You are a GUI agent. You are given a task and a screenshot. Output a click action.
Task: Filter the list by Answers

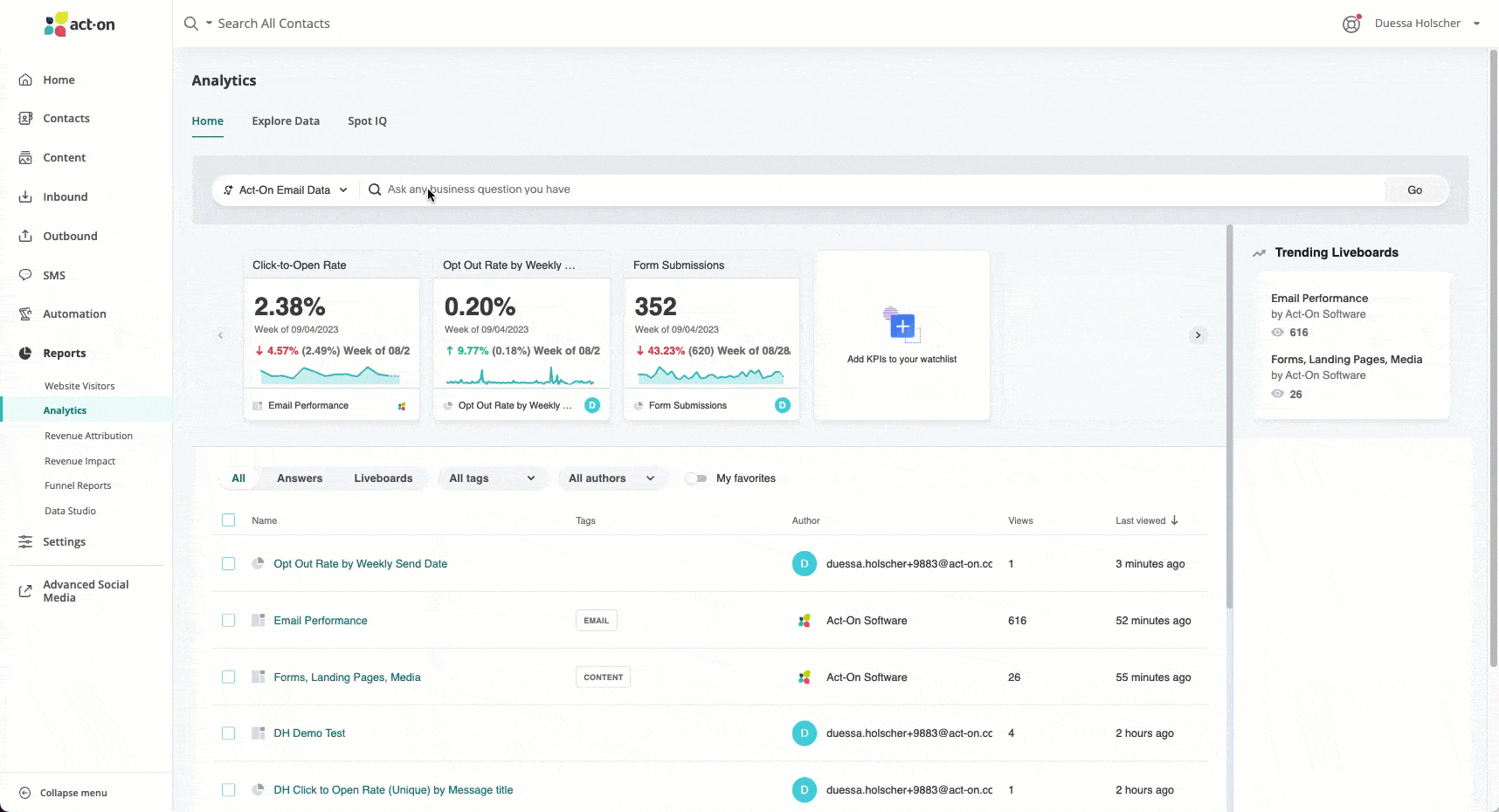click(300, 478)
